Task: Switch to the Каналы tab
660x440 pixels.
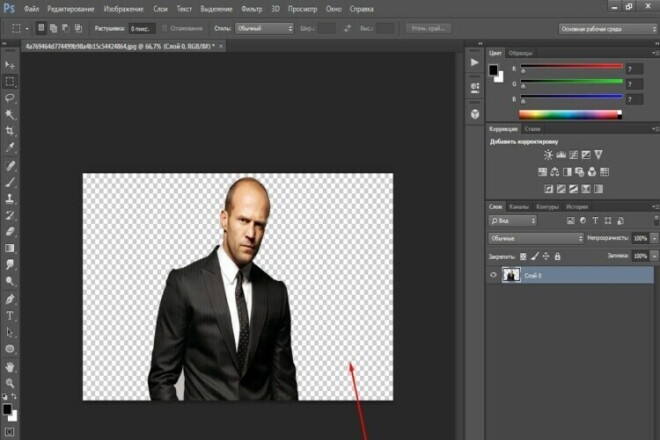Action: [x=519, y=207]
